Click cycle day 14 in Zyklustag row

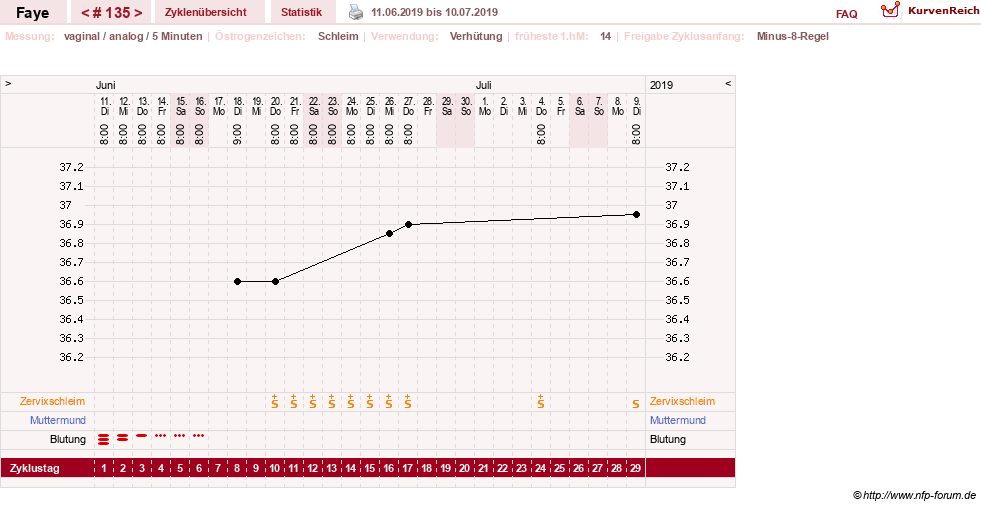click(350, 468)
